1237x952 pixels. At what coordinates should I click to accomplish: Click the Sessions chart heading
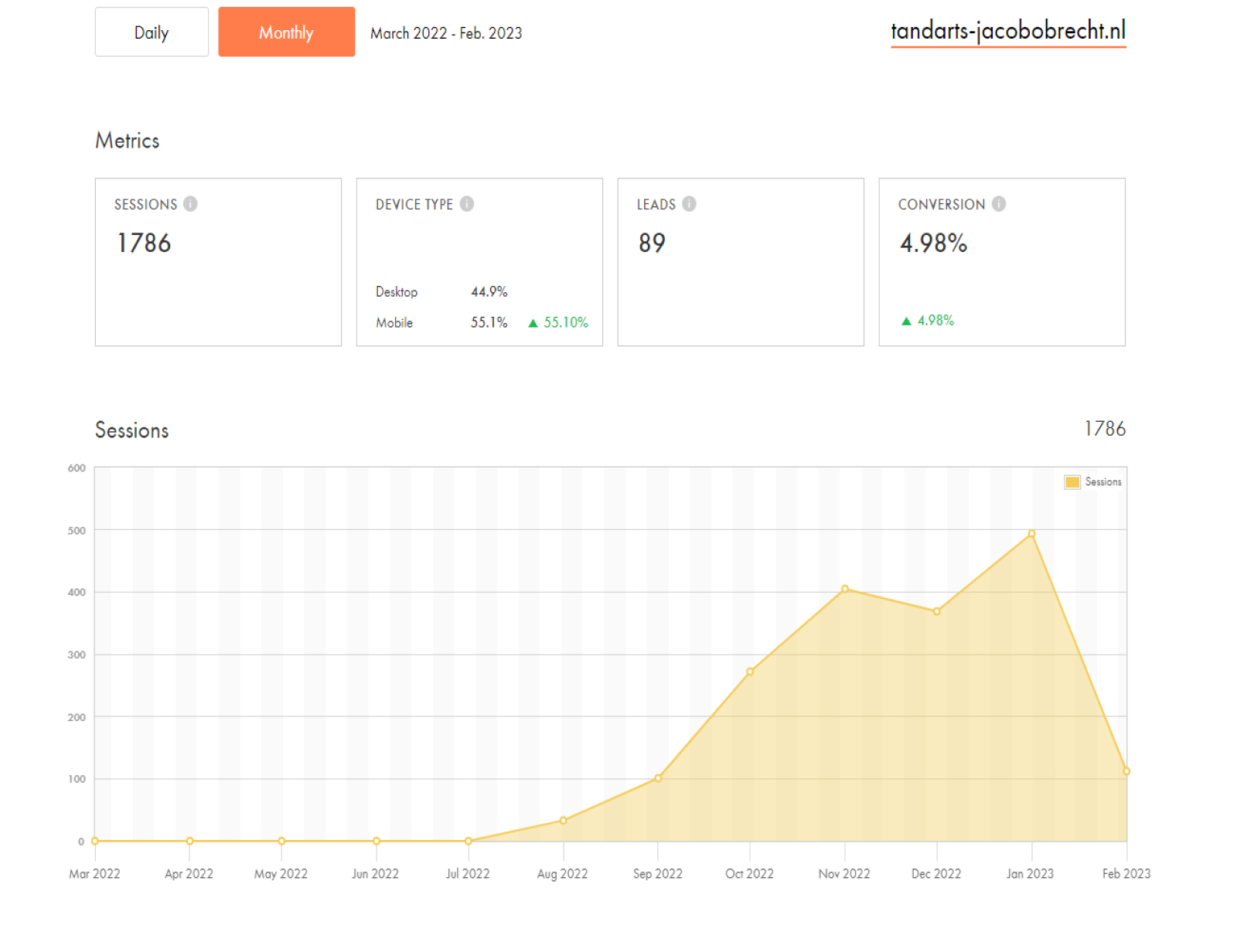[x=131, y=430]
